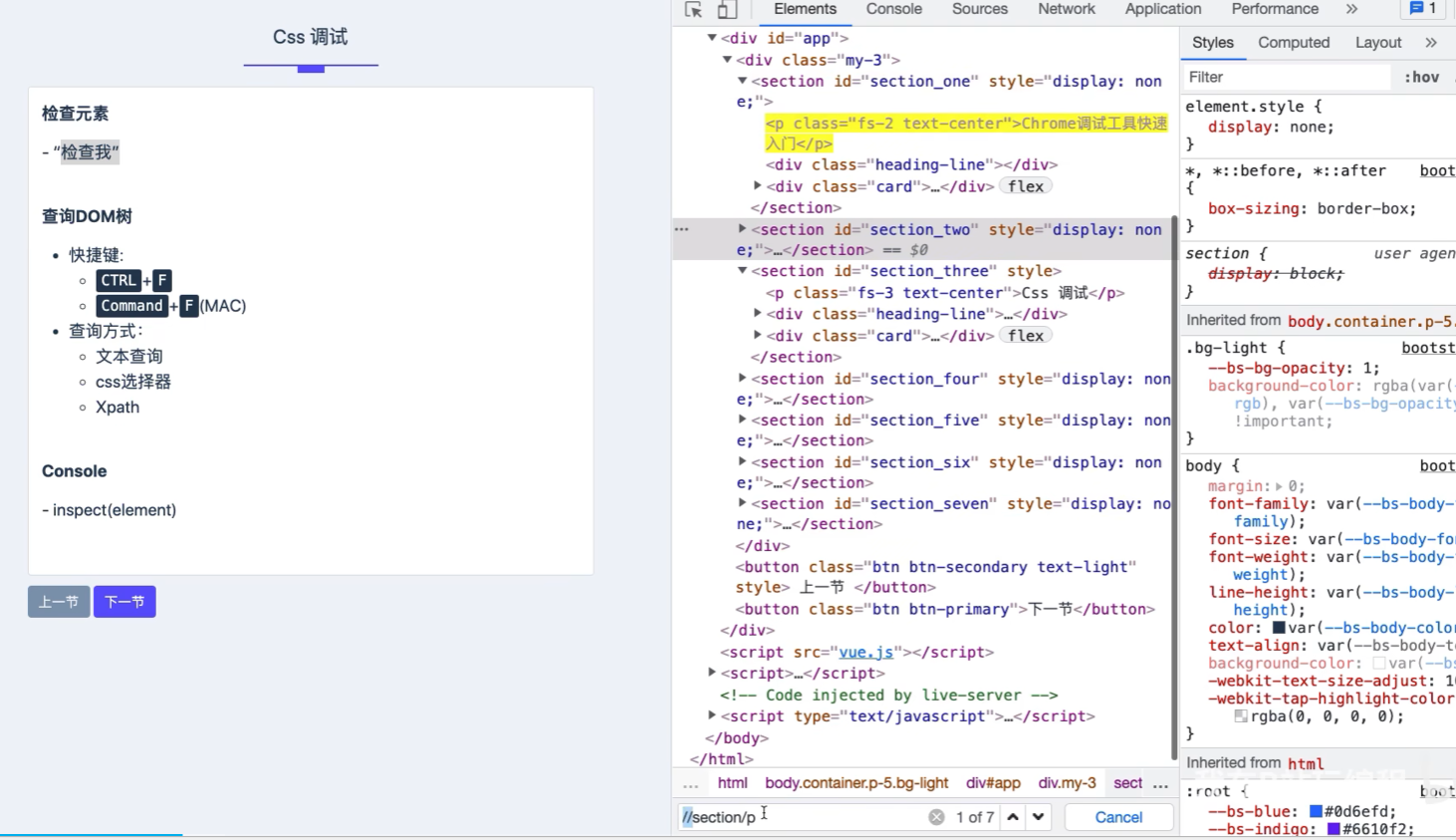Screen dimensions: 1456x840
Task: Open the Sources tab
Action: tap(980, 9)
